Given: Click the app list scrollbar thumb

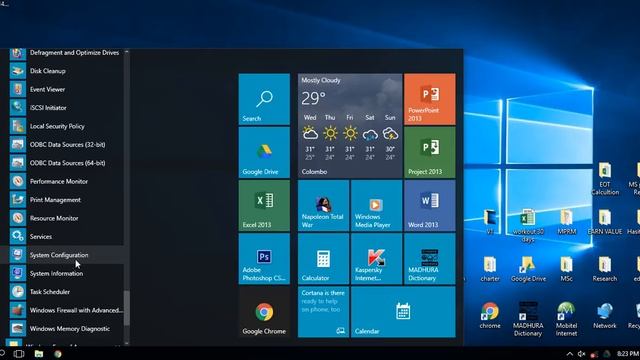Looking at the screenshot, I should (x=127, y=308).
